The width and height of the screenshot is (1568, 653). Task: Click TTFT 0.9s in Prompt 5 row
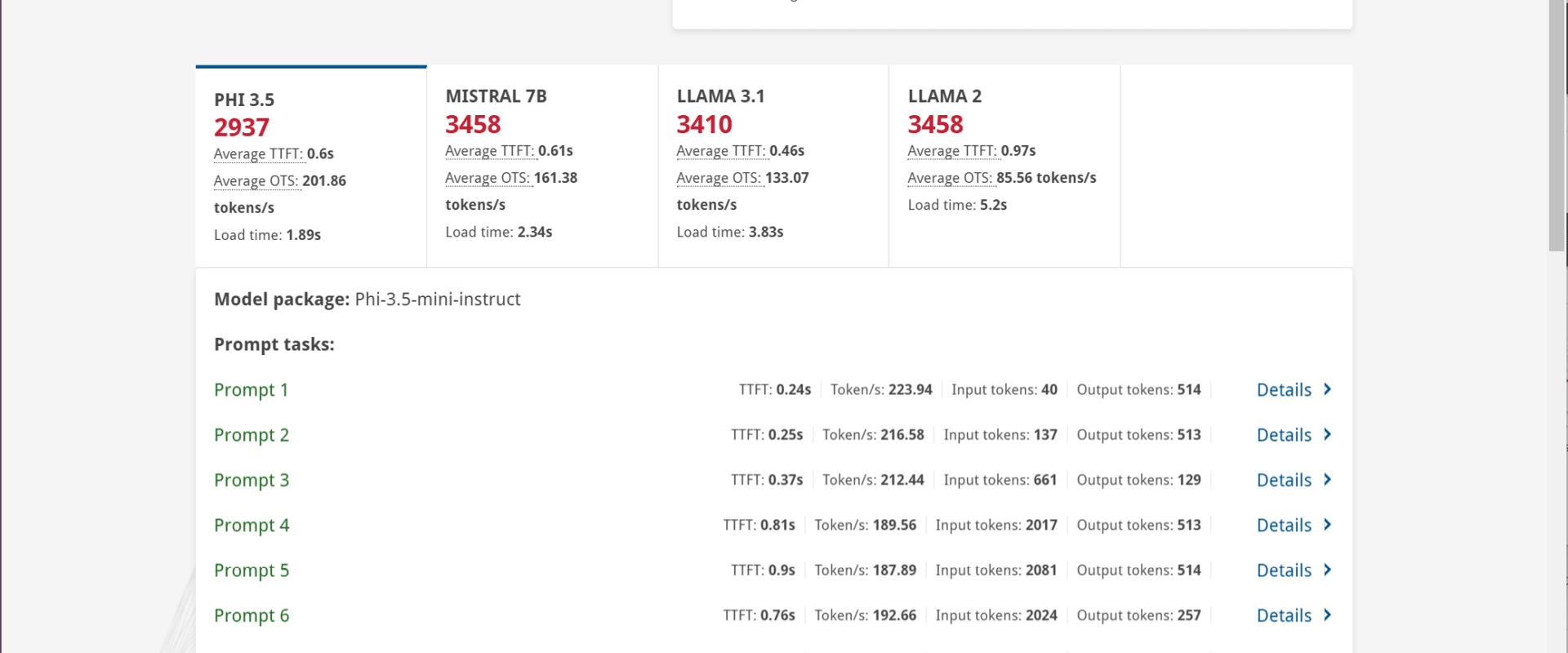(763, 570)
